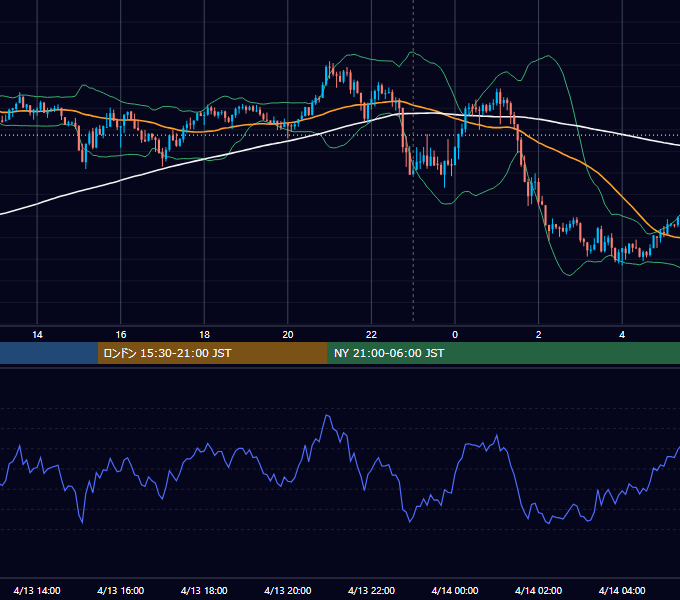Click the 4/13 18:00 date label
The height and width of the screenshot is (600, 680).
[x=204, y=590]
